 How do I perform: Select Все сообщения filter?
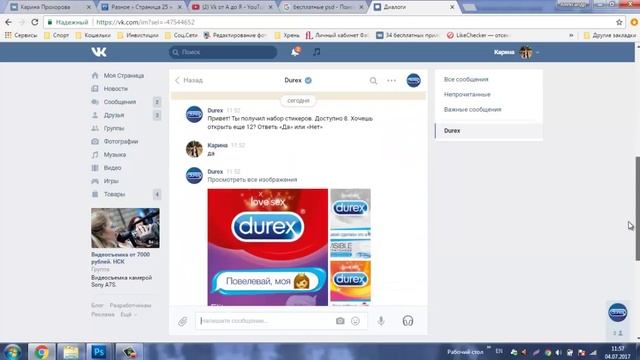click(x=466, y=79)
